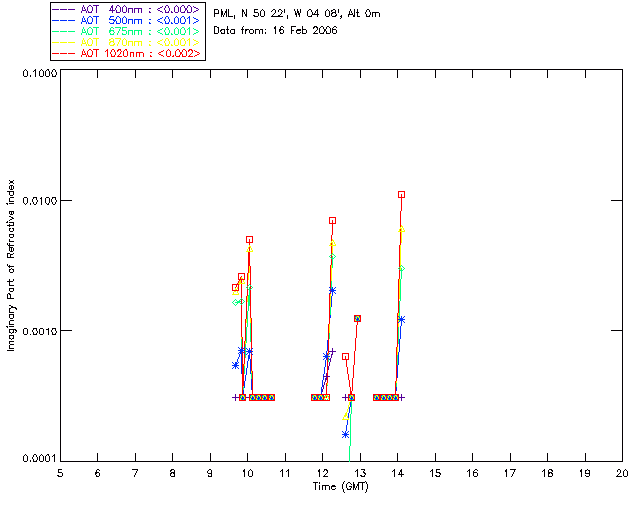
Task: Click x-axis tick label 19
Action: coord(585,473)
